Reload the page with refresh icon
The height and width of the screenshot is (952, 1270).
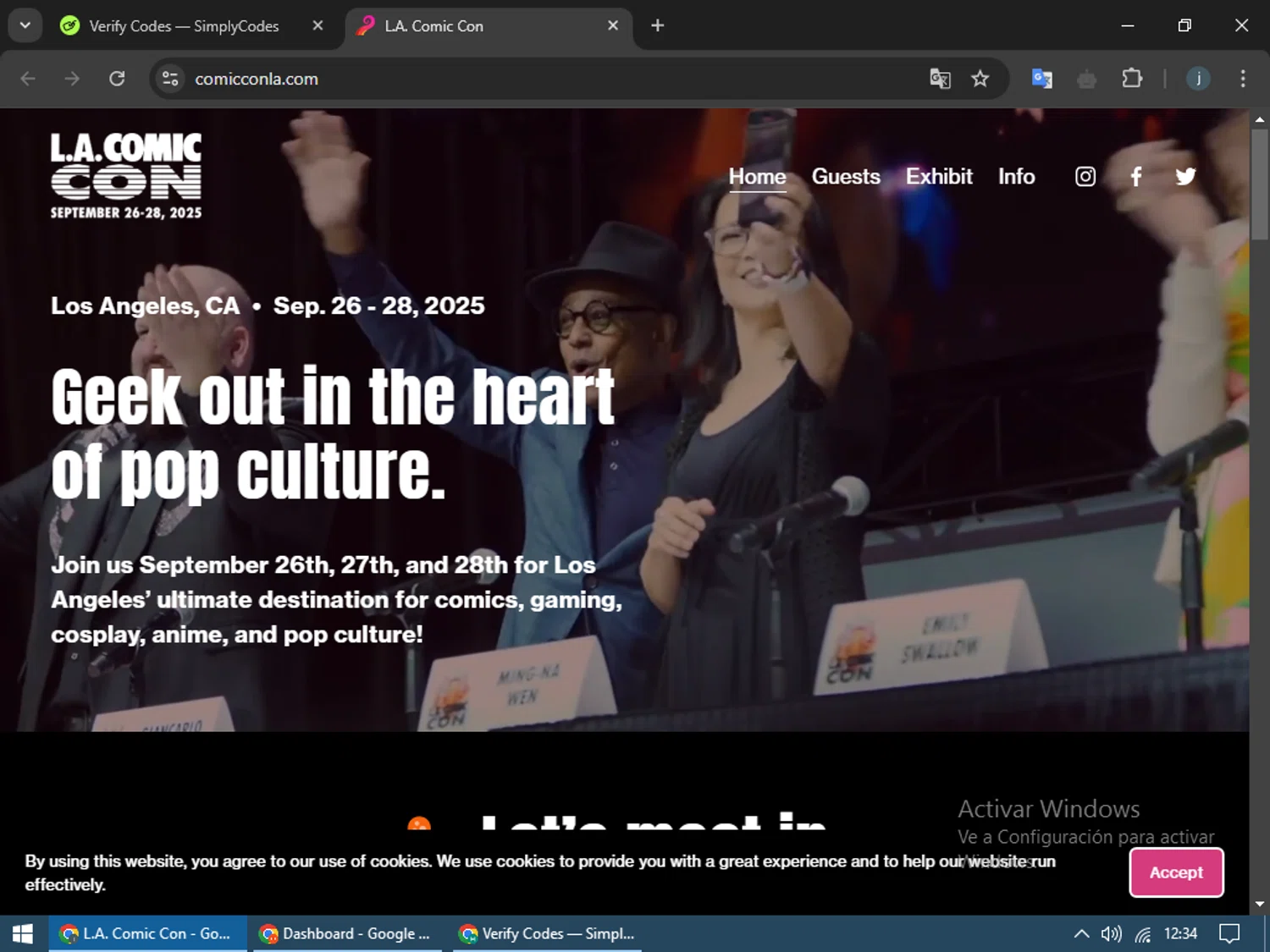click(x=117, y=79)
